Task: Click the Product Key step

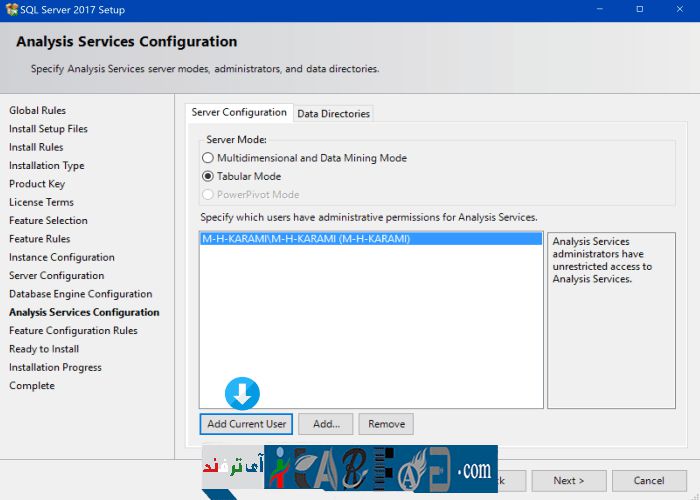Action: 37,184
